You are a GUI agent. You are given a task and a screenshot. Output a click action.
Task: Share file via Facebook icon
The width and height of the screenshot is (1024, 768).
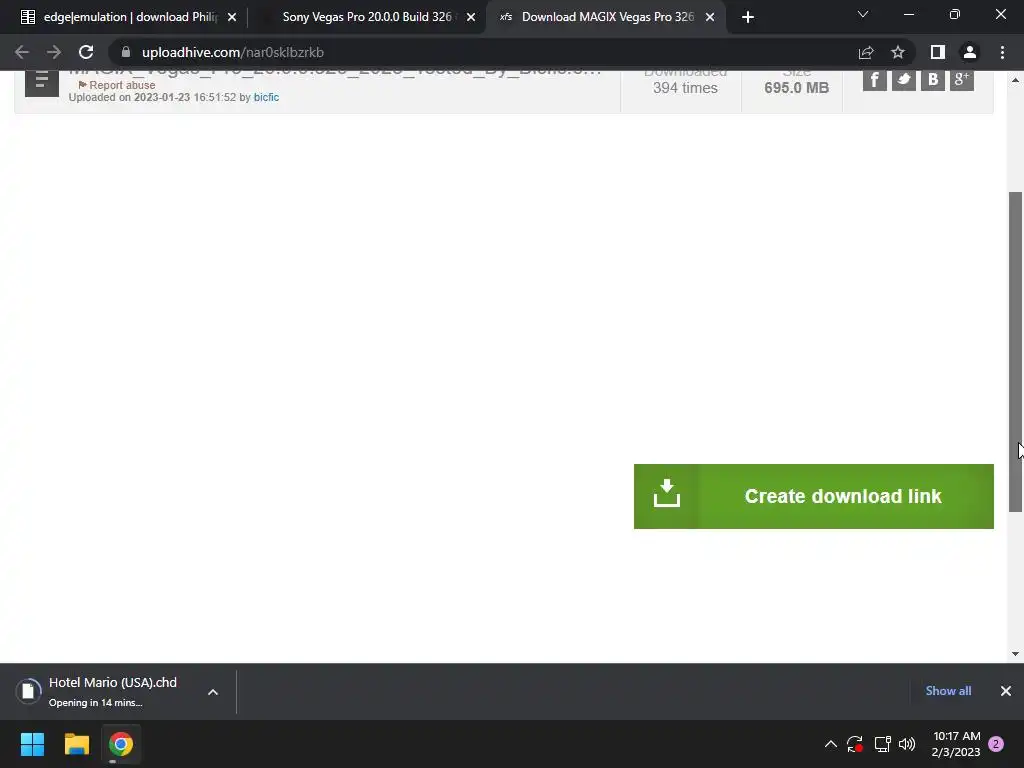pos(874,80)
